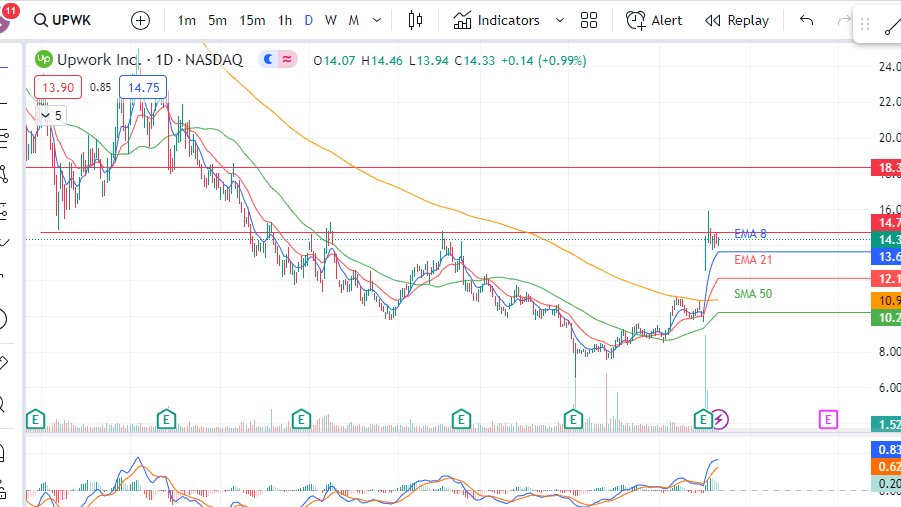This screenshot has width=901, height=507.
Task: Click the SMA 50 chart label
Action: (753, 294)
